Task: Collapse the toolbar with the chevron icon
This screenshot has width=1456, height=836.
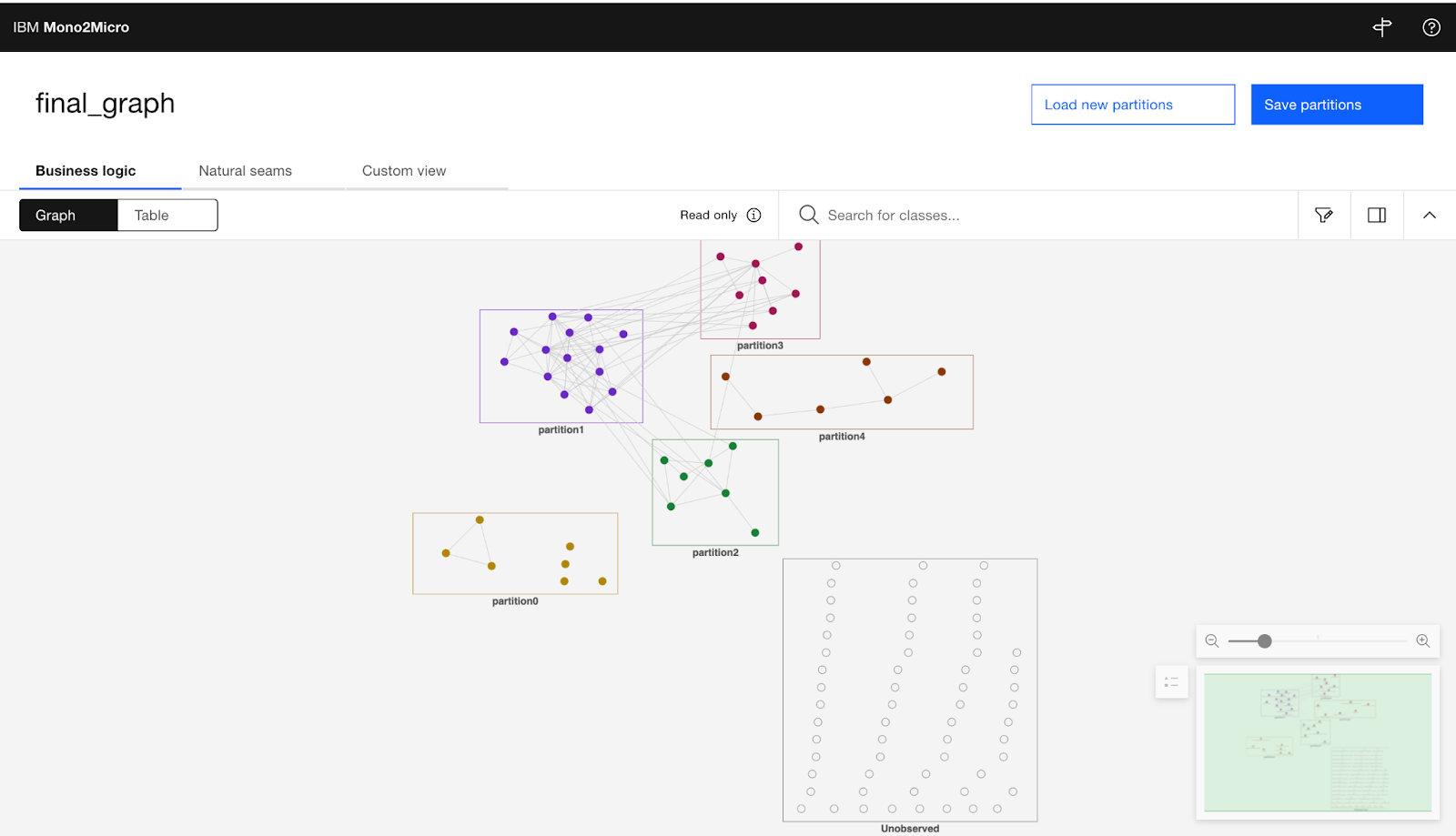Action: [1430, 215]
